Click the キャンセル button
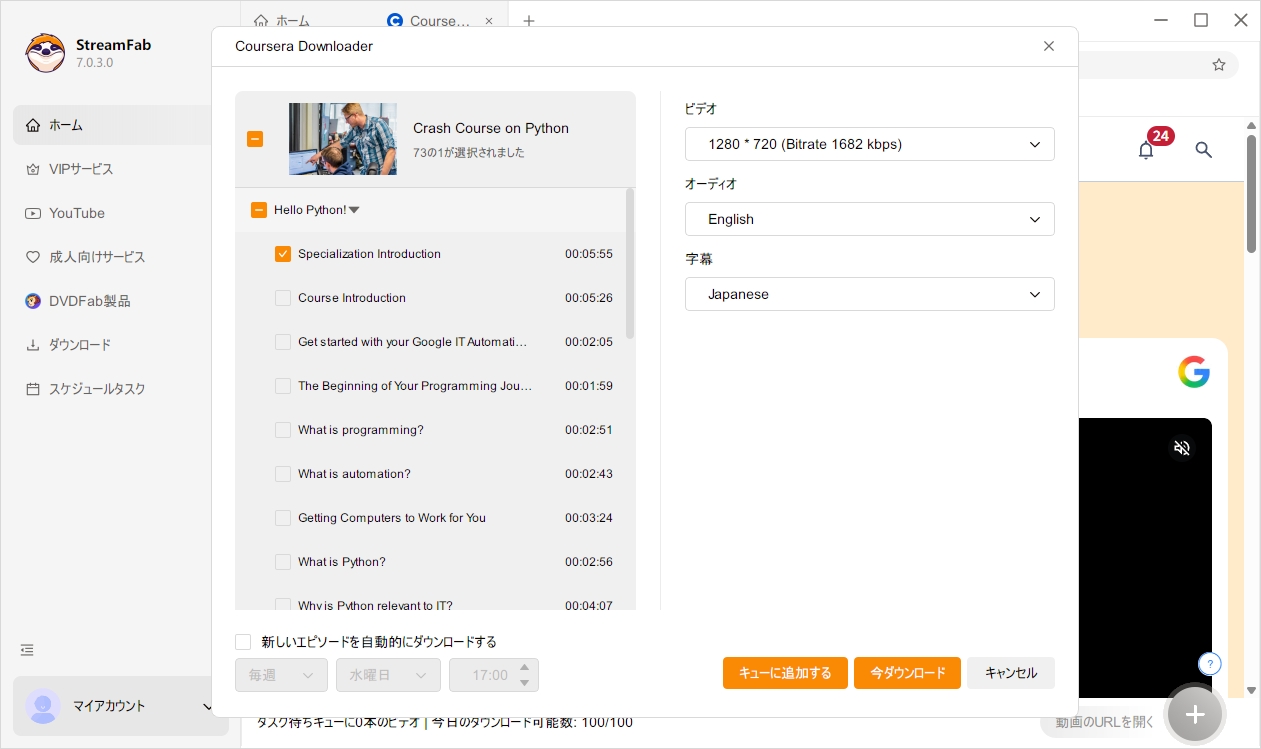This screenshot has width=1261, height=749. (1011, 673)
